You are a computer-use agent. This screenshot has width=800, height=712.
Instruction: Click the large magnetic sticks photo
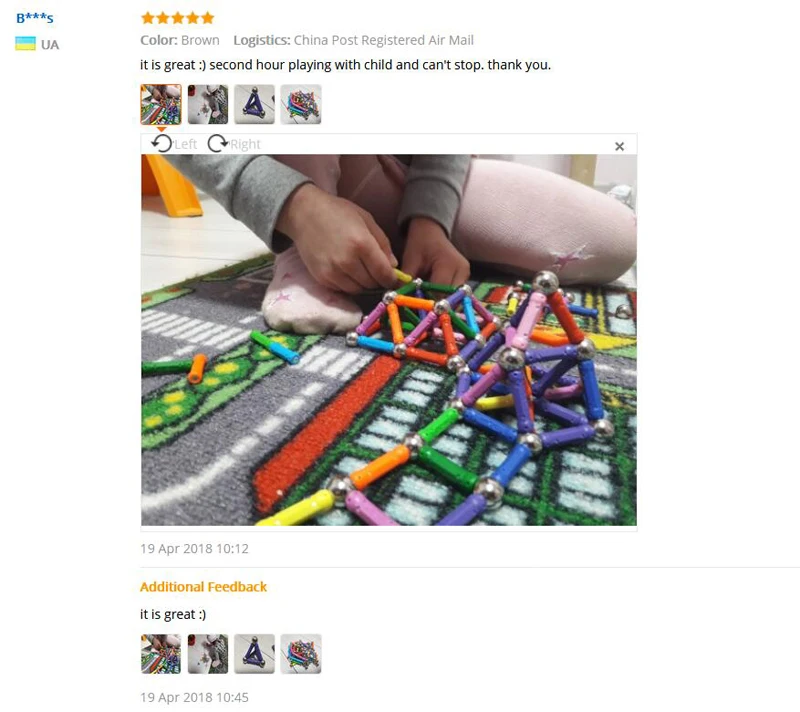389,340
